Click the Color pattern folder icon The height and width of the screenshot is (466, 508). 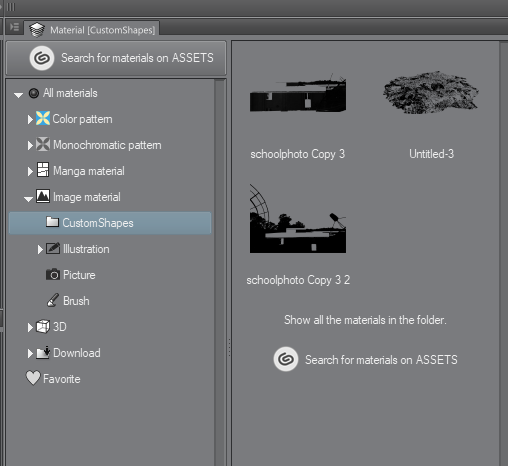coord(43,119)
